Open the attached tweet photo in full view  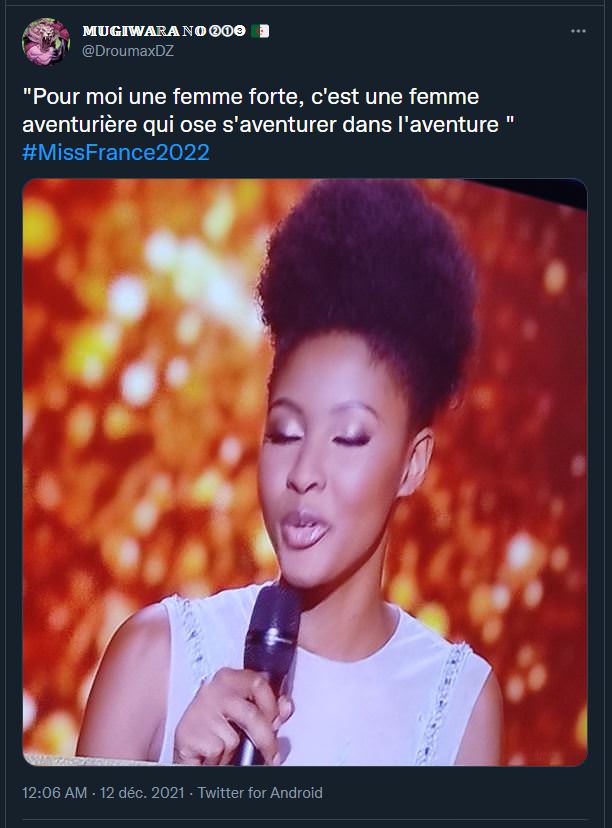pyautogui.click(x=305, y=472)
